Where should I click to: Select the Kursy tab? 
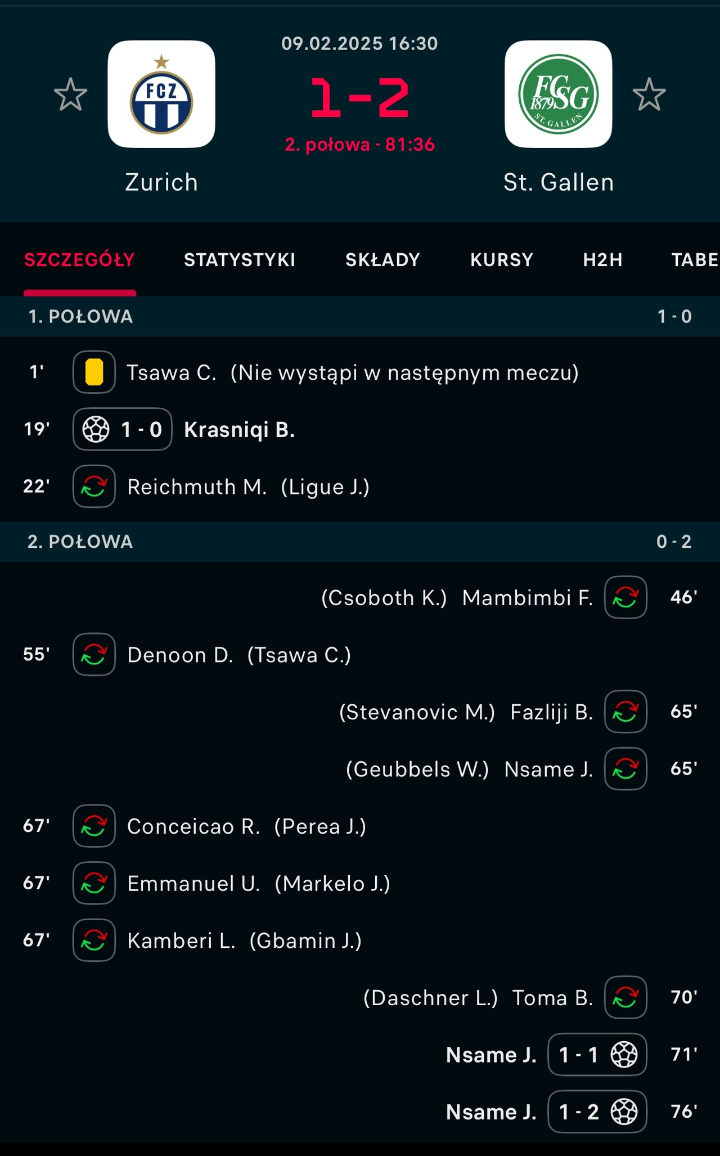(x=502, y=260)
